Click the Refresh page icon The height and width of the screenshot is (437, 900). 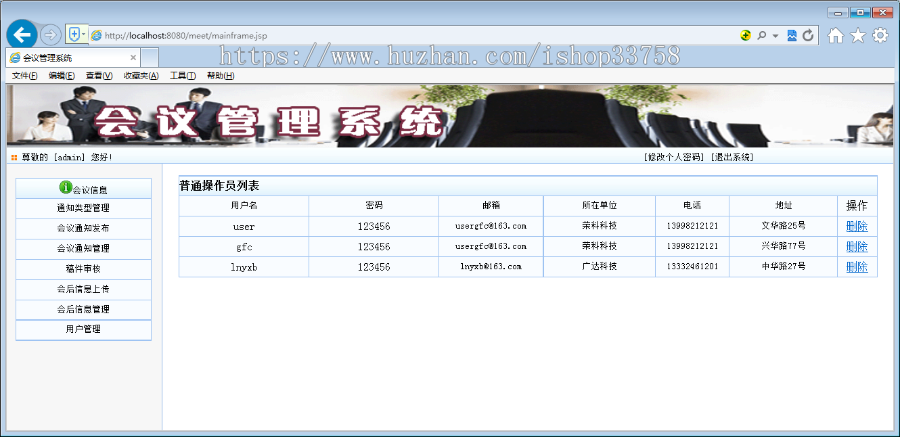(x=808, y=36)
